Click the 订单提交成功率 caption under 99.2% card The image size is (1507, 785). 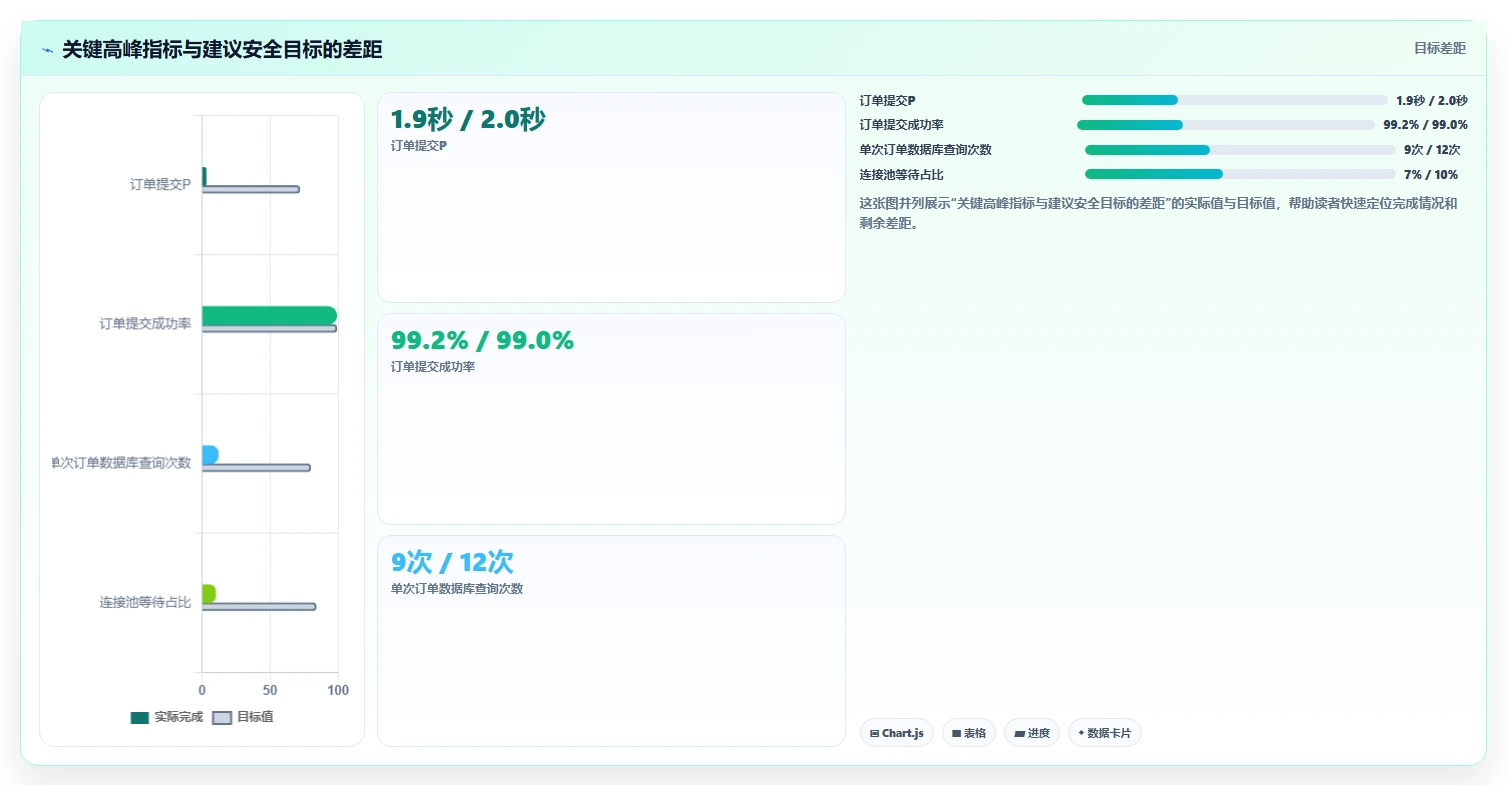pos(433,367)
